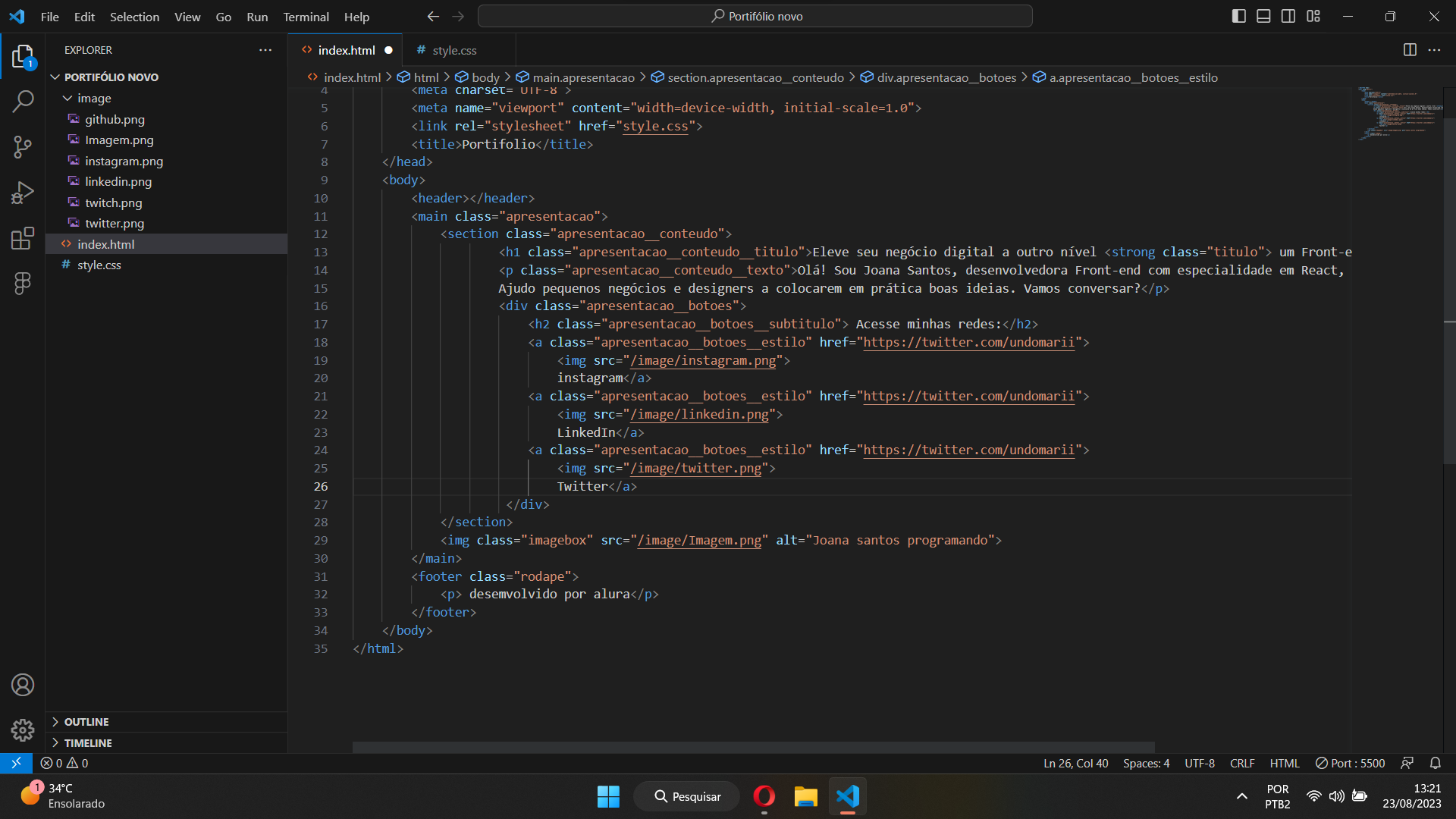
Task: Change line ending via CRLF
Action: [x=1242, y=763]
